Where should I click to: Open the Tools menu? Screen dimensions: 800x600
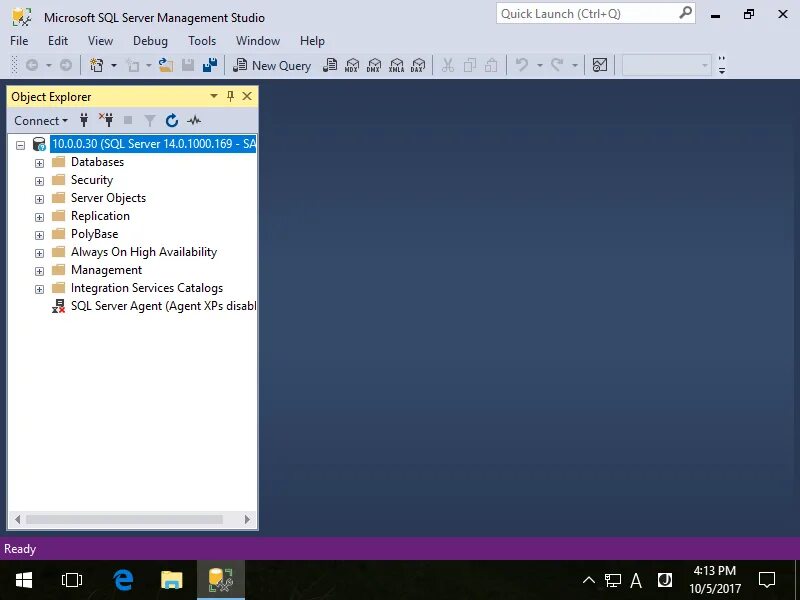click(202, 41)
